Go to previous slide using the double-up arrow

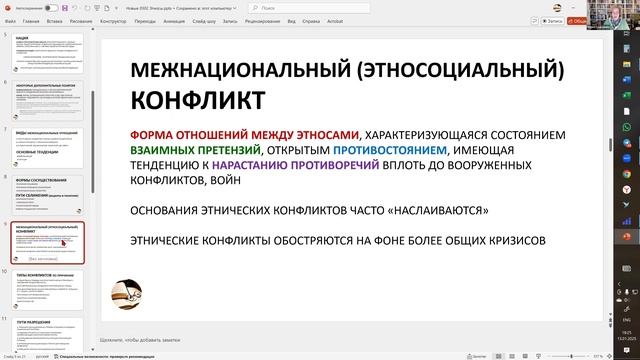pyautogui.click(x=610, y=321)
